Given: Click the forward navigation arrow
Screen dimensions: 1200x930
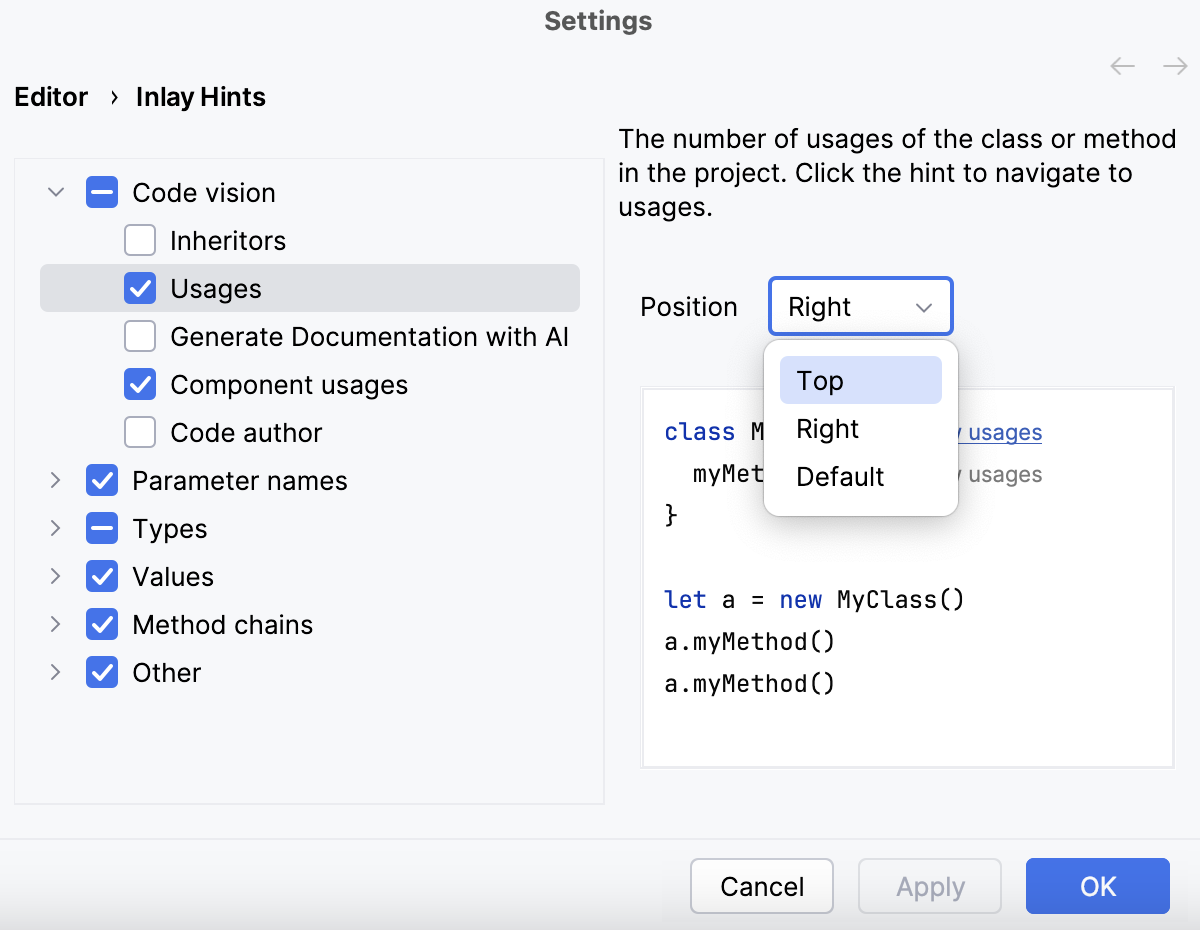Looking at the screenshot, I should [1174, 65].
